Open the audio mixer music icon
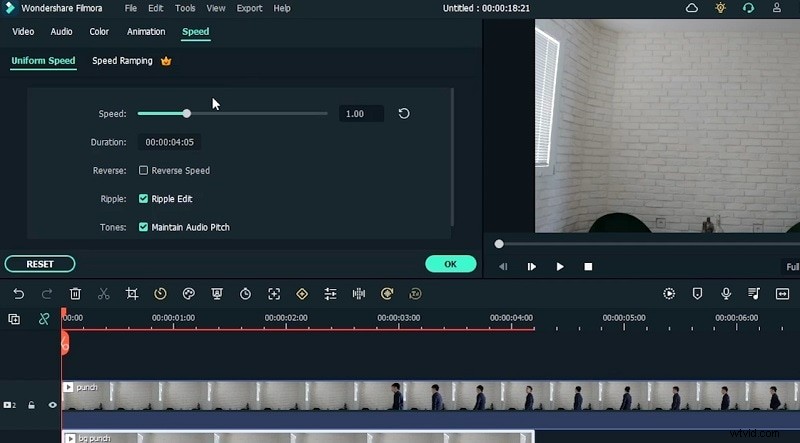This screenshot has width=800, height=443. click(754, 293)
